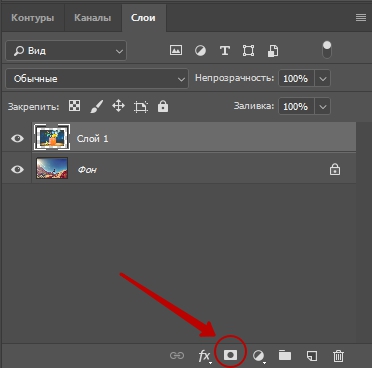The width and height of the screenshot is (372, 368).
Task: Click the Закрепить label
Action: tap(33, 107)
